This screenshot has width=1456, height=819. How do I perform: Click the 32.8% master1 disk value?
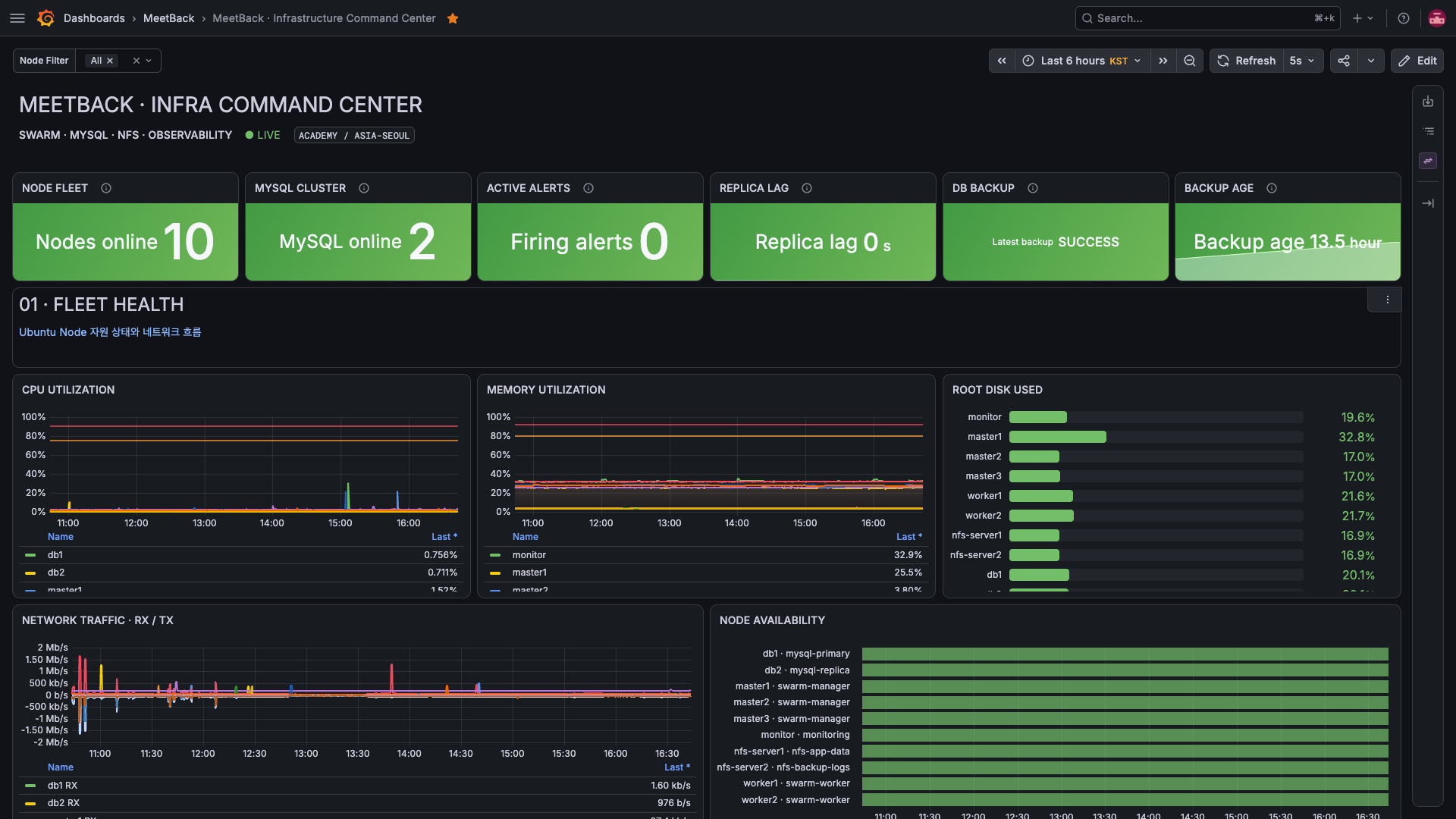click(1357, 437)
